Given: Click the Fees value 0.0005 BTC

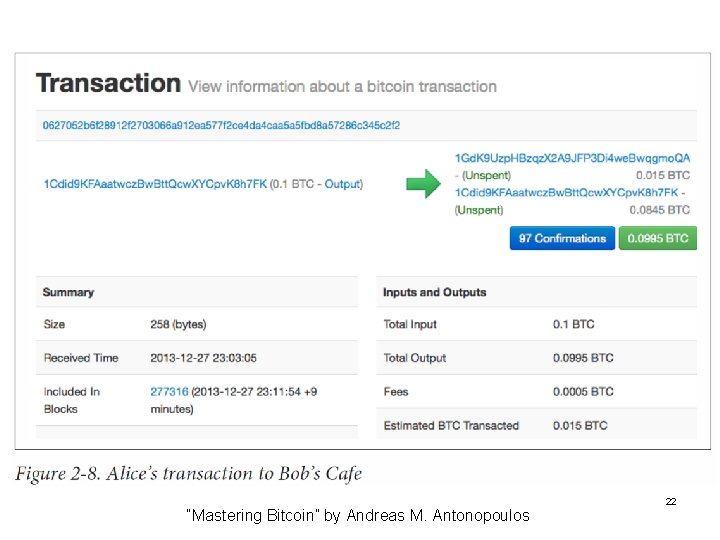Looking at the screenshot, I should 583,392.
